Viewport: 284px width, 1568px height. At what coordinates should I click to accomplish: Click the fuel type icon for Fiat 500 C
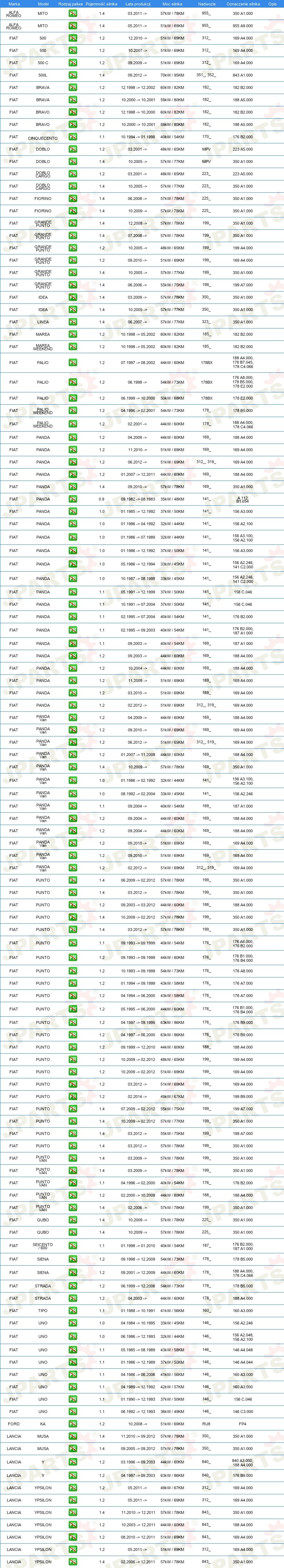coord(73,63)
